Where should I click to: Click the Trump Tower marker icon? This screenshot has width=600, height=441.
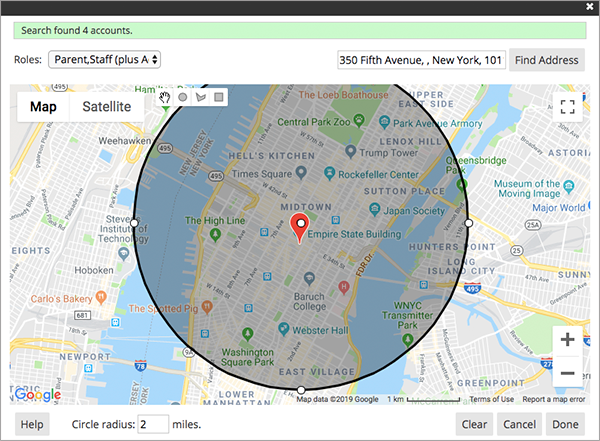point(351,151)
